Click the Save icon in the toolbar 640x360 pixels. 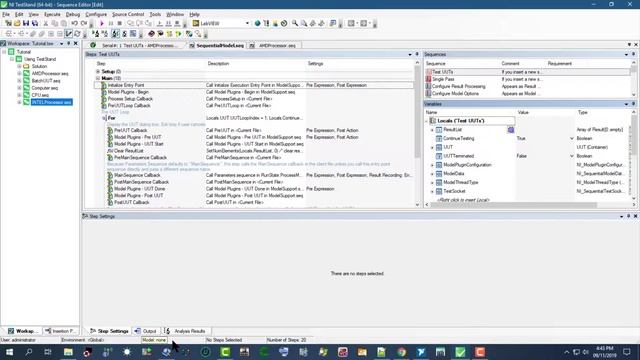[26, 23]
